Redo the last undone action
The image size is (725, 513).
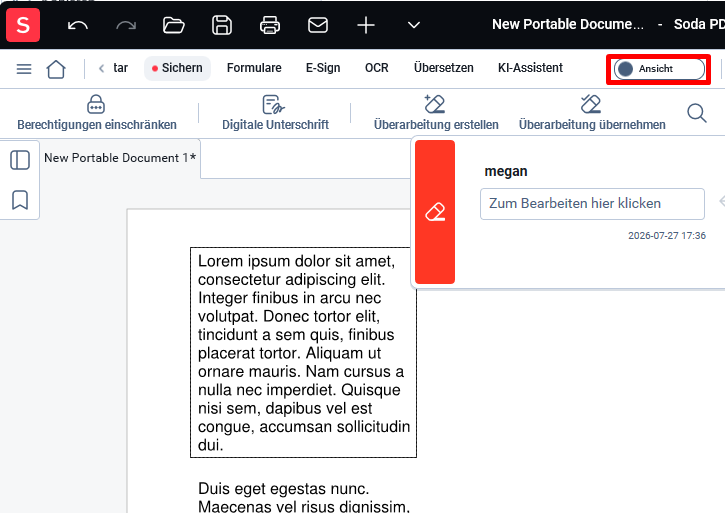point(126,25)
